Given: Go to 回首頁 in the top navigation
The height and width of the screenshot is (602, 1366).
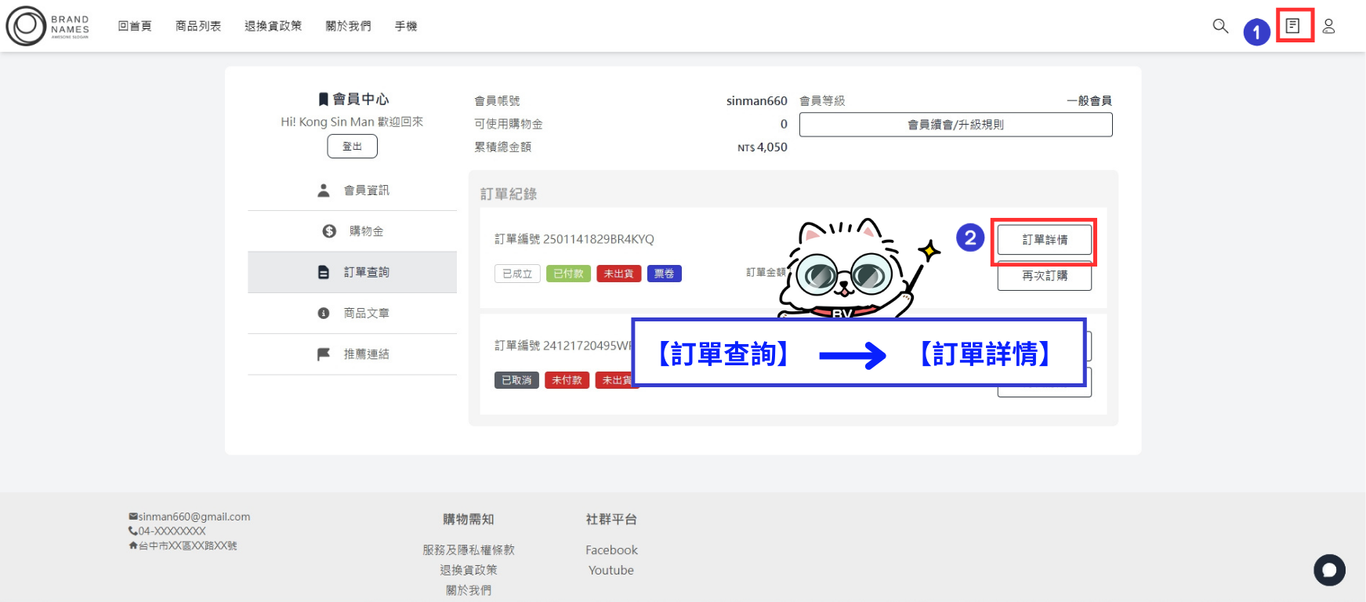Looking at the screenshot, I should coord(135,26).
